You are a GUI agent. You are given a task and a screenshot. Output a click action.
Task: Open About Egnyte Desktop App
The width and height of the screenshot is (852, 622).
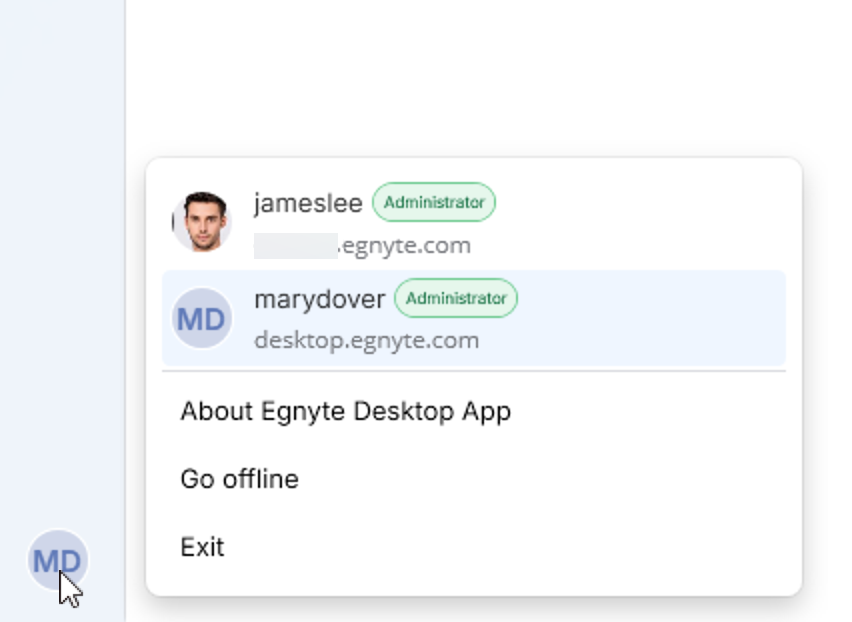click(x=346, y=411)
